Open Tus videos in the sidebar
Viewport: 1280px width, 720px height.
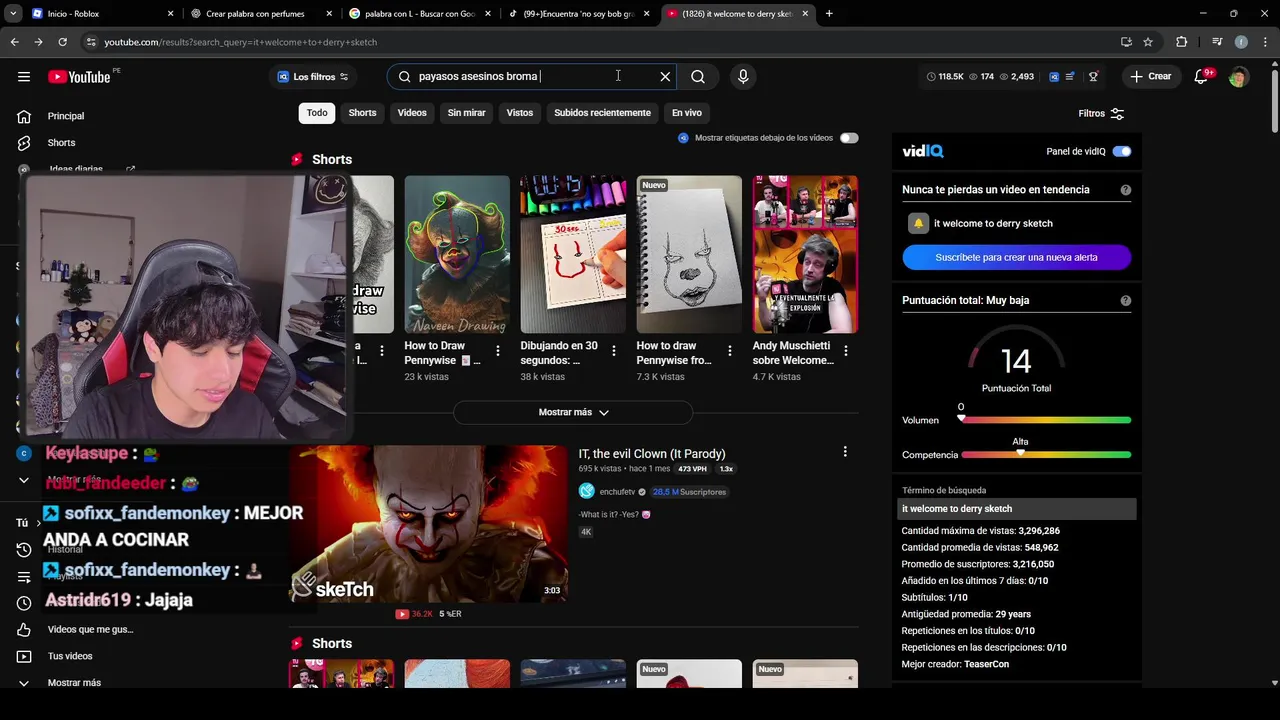[70, 656]
